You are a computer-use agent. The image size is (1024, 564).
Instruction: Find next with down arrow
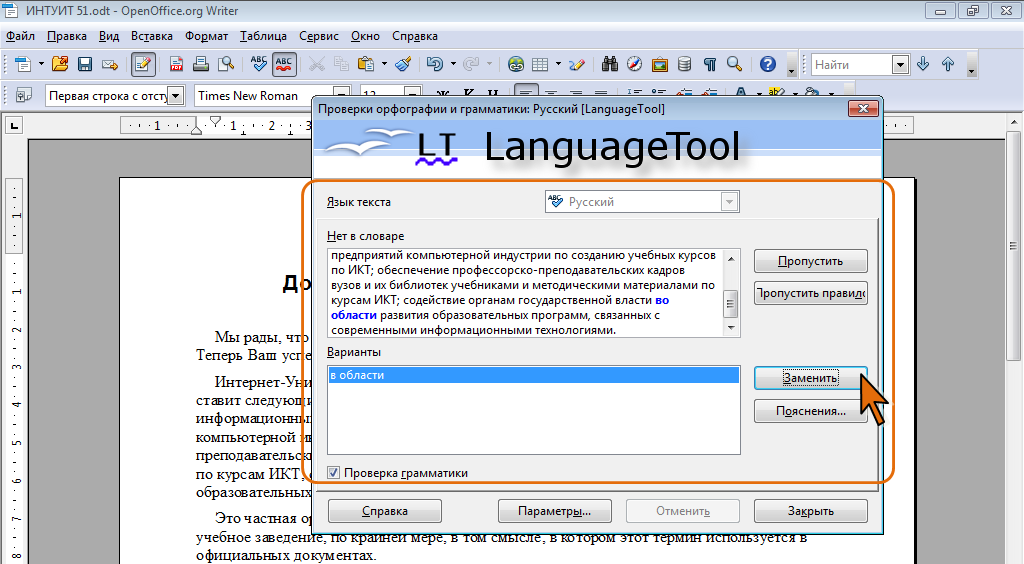[x=923, y=64]
